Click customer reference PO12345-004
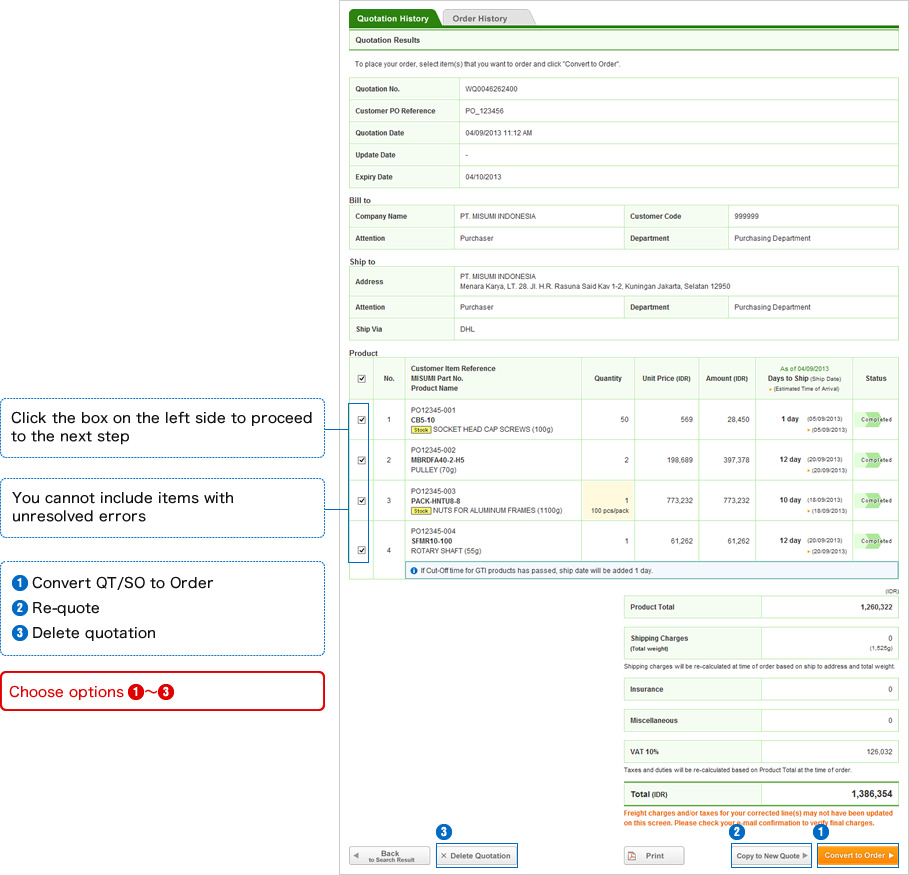 tap(433, 532)
